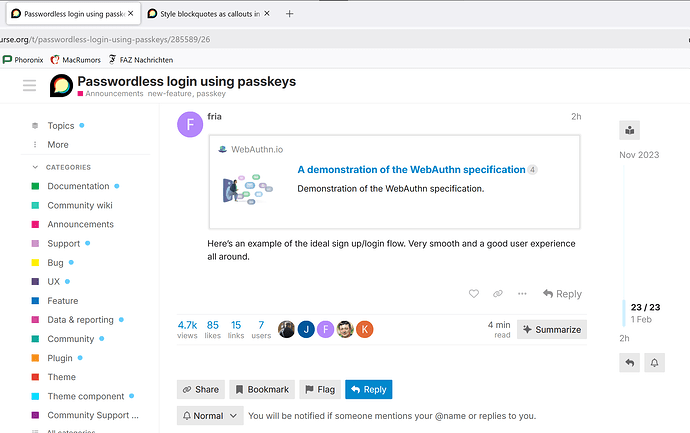Open fourth participant photo avatar
690x433 pixels.
345,329
